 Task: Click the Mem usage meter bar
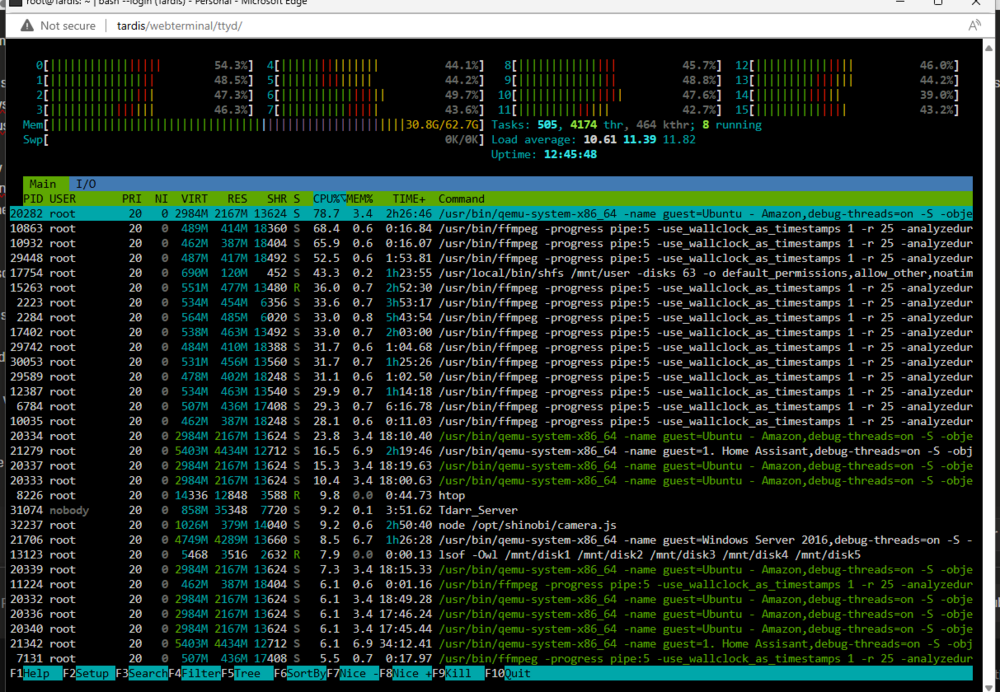point(253,125)
